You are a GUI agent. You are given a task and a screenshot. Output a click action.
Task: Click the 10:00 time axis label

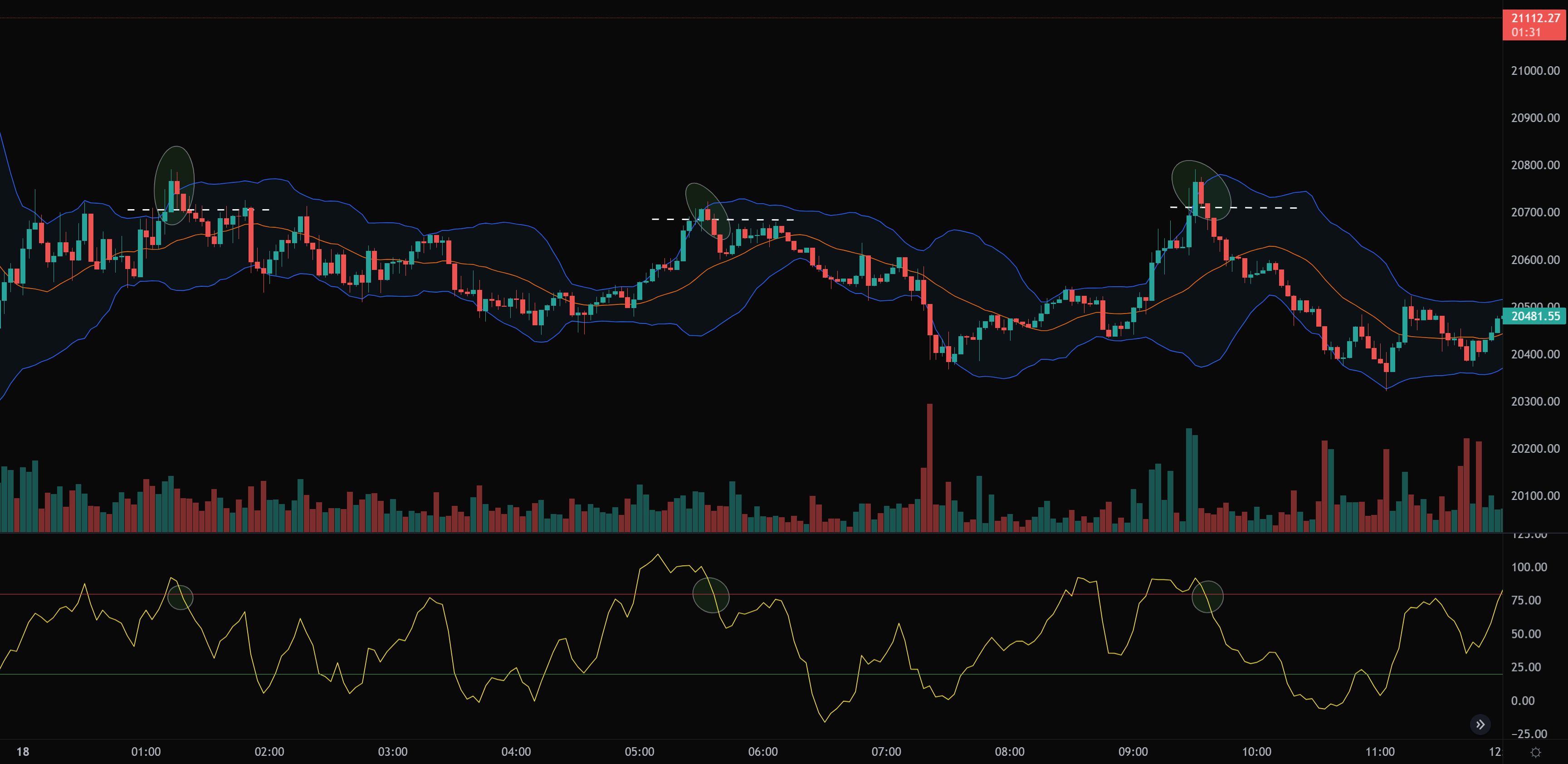coord(1257,752)
